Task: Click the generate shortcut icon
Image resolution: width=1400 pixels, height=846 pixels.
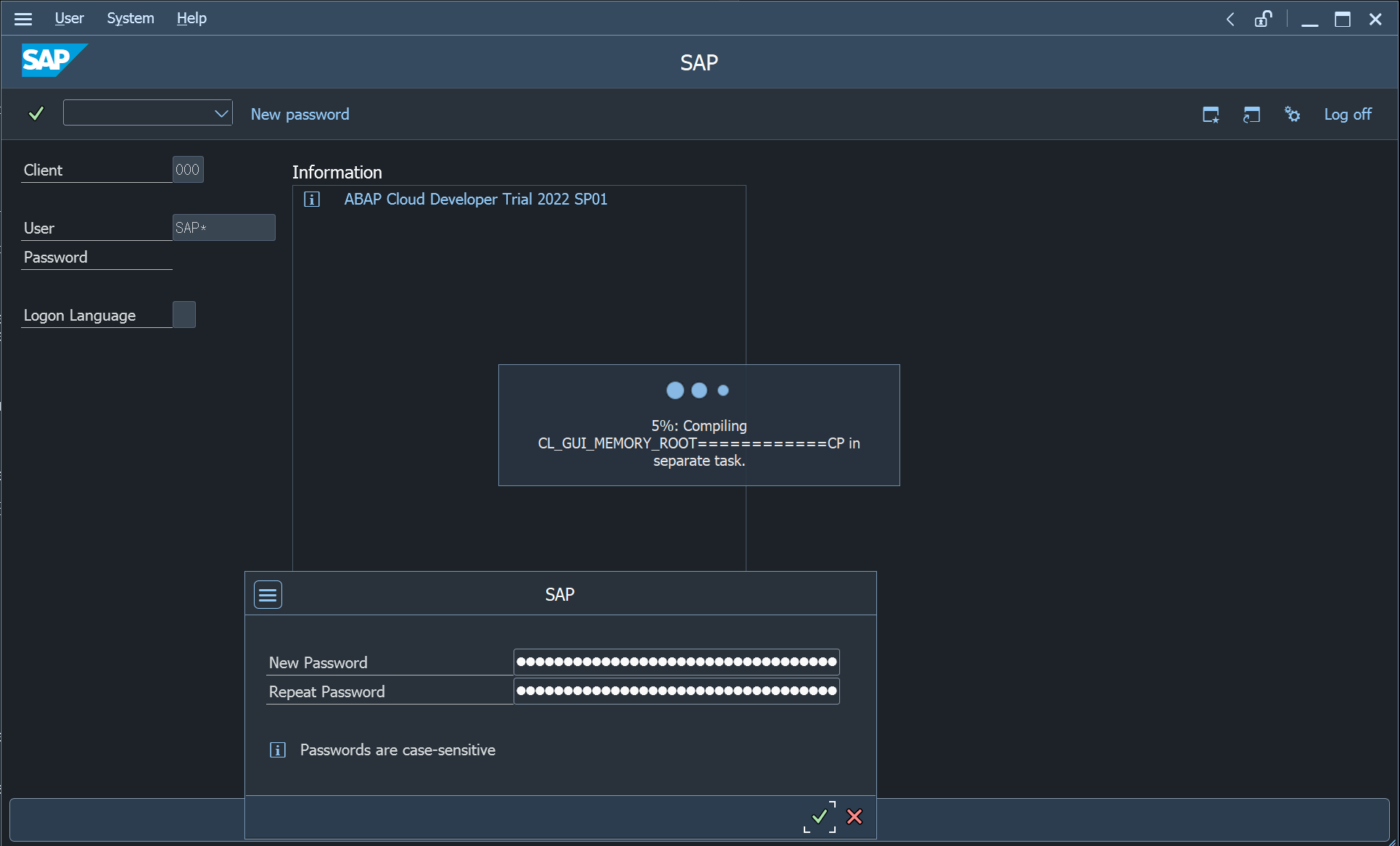Action: point(1251,114)
